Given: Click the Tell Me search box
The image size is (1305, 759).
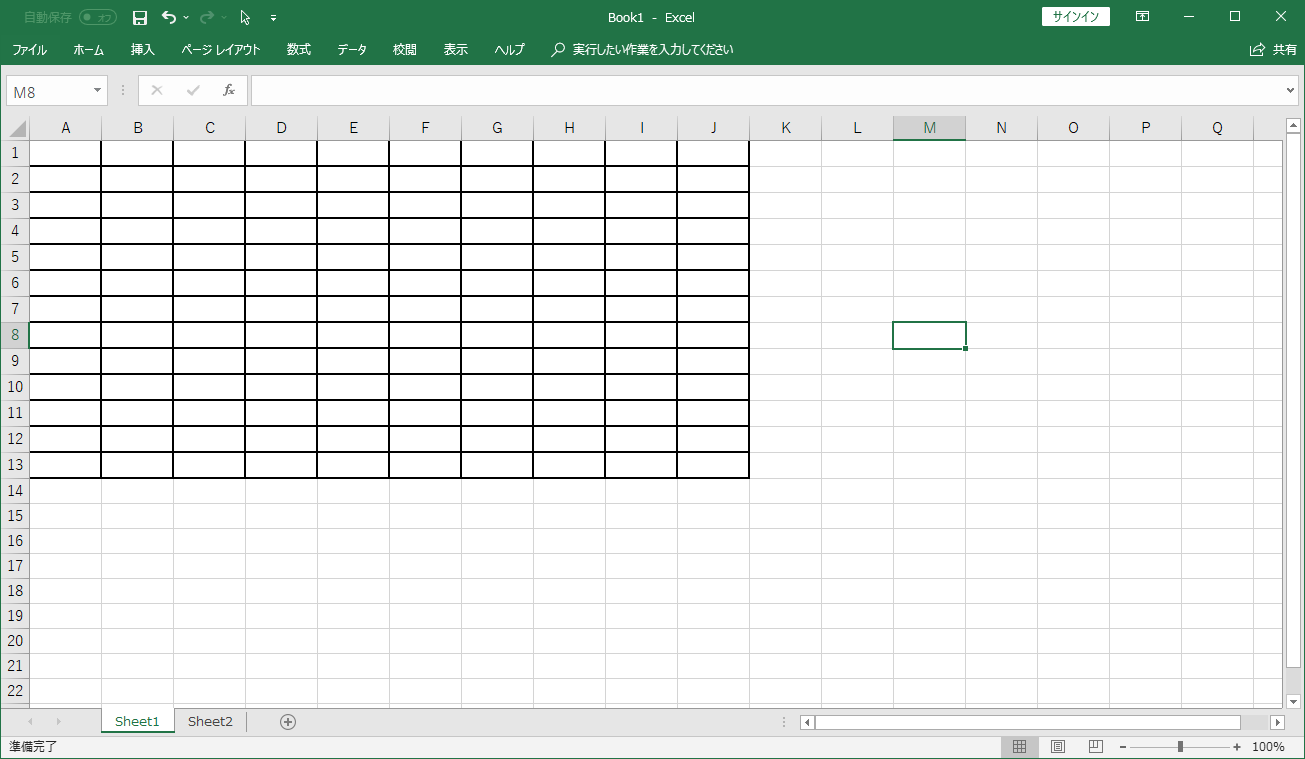Looking at the screenshot, I should (643, 49).
